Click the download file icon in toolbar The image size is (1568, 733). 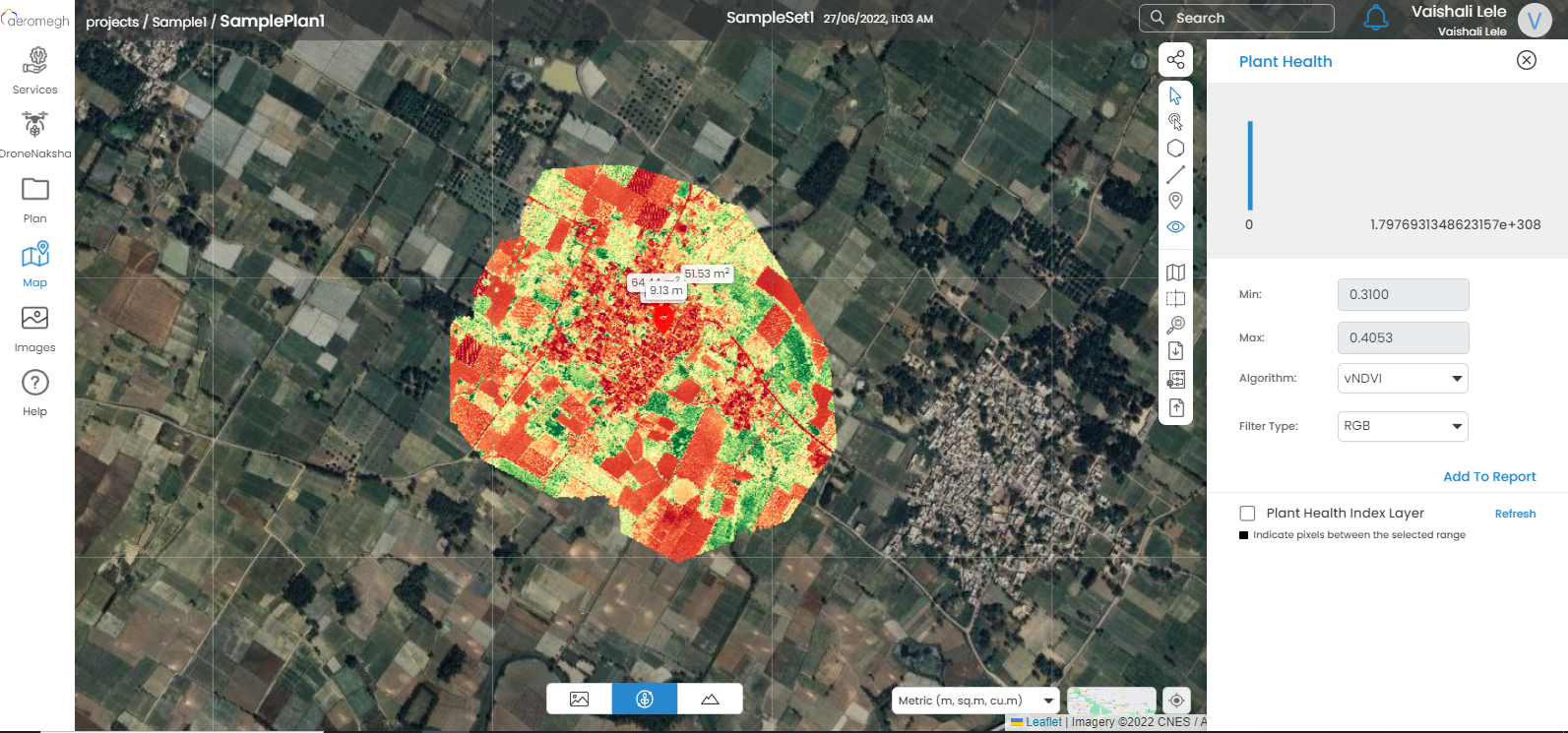(x=1175, y=351)
